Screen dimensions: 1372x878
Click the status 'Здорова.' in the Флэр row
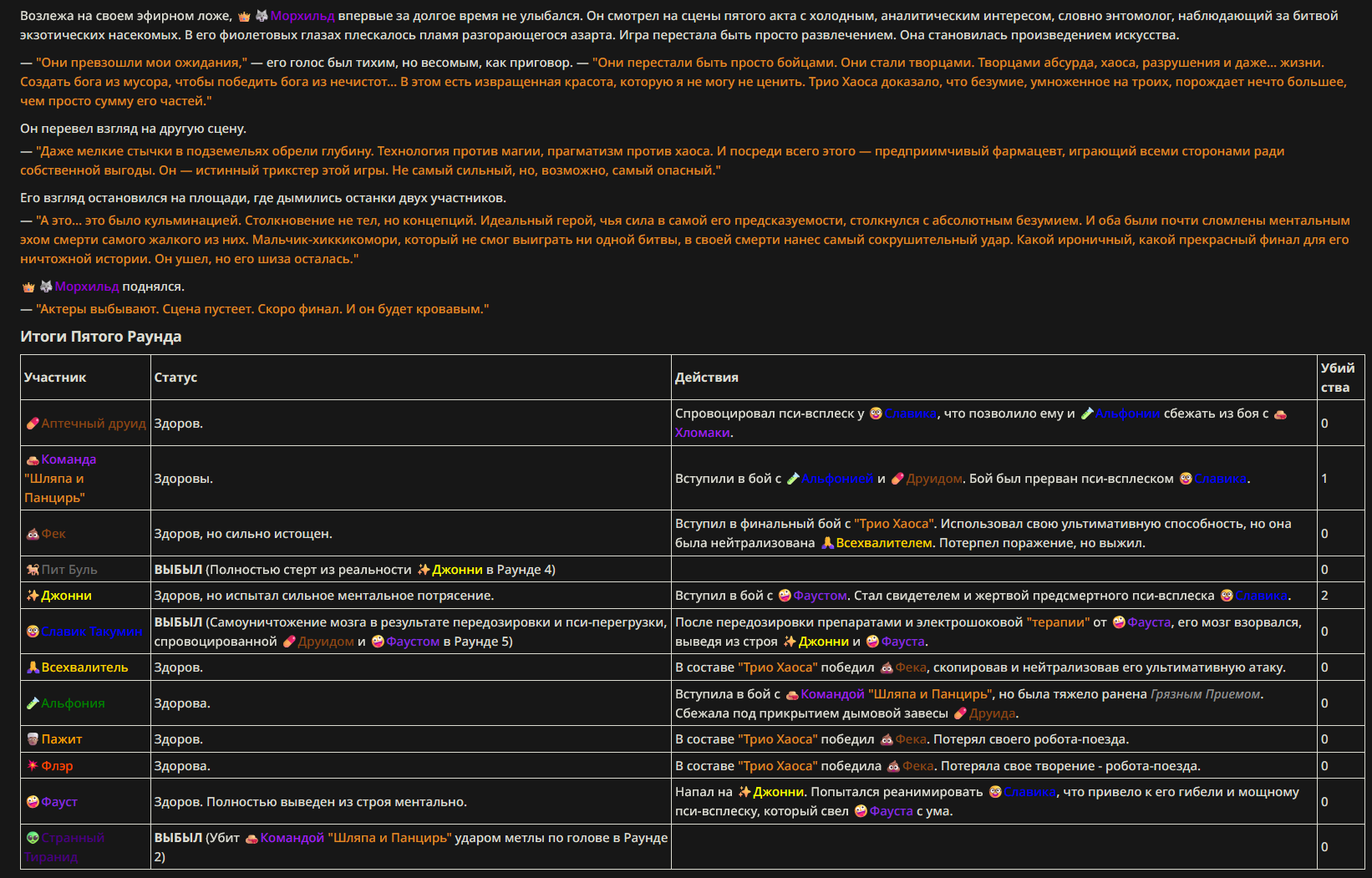pyautogui.click(x=182, y=766)
